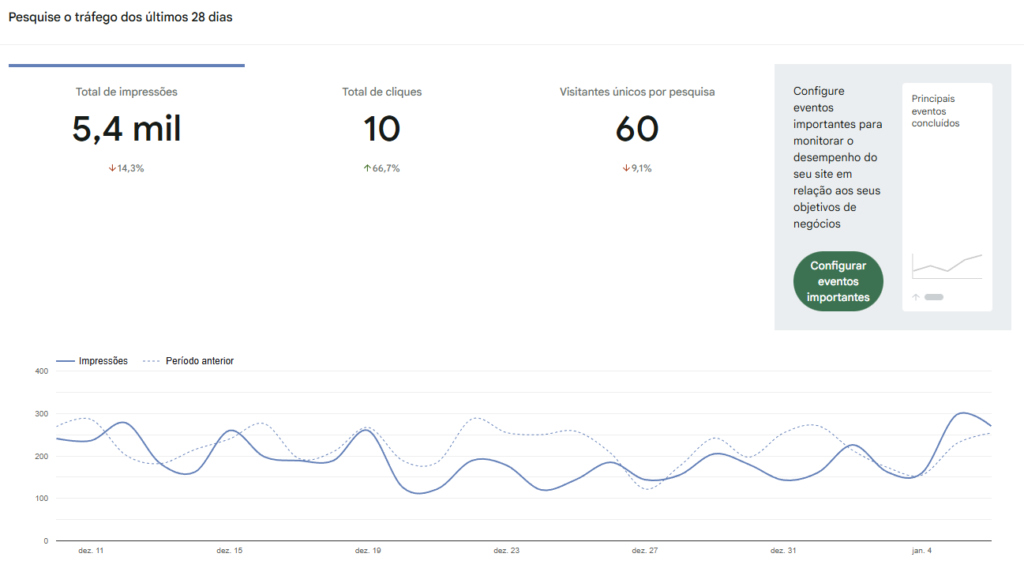Click the dez. 27 date axis label
The image size is (1024, 561).
(645, 550)
